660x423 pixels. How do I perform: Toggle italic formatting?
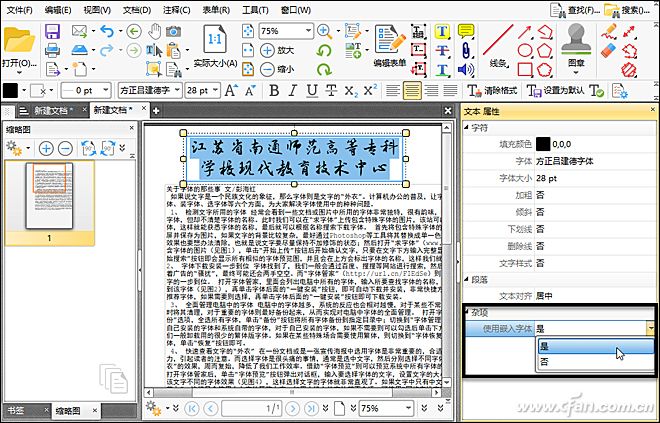(293, 90)
